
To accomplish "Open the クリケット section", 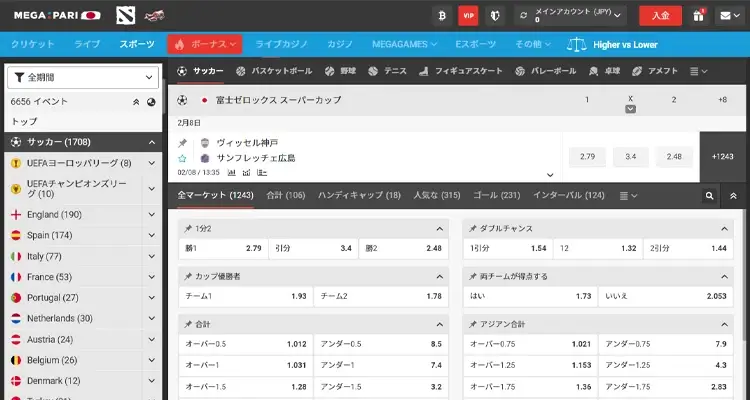I will pyautogui.click(x=33, y=44).
